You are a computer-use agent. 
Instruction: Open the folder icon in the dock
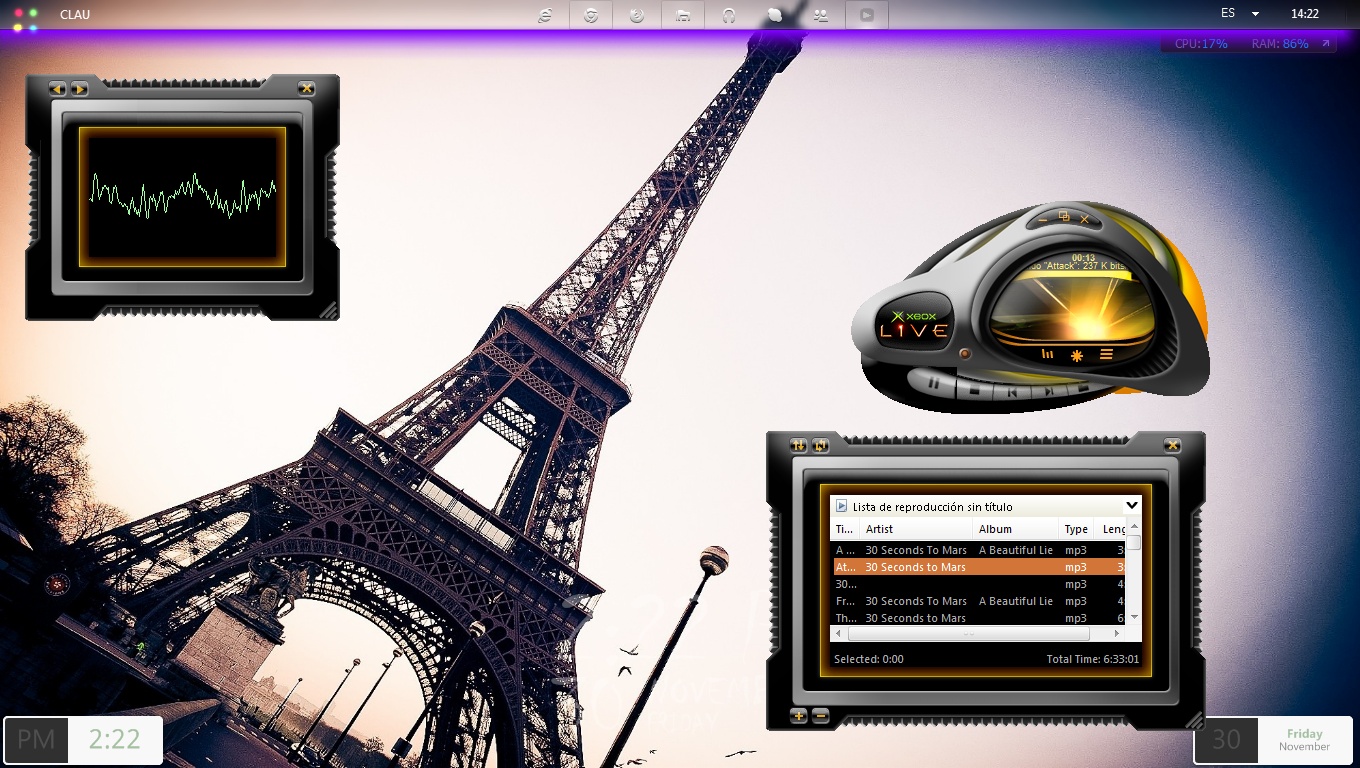[683, 15]
